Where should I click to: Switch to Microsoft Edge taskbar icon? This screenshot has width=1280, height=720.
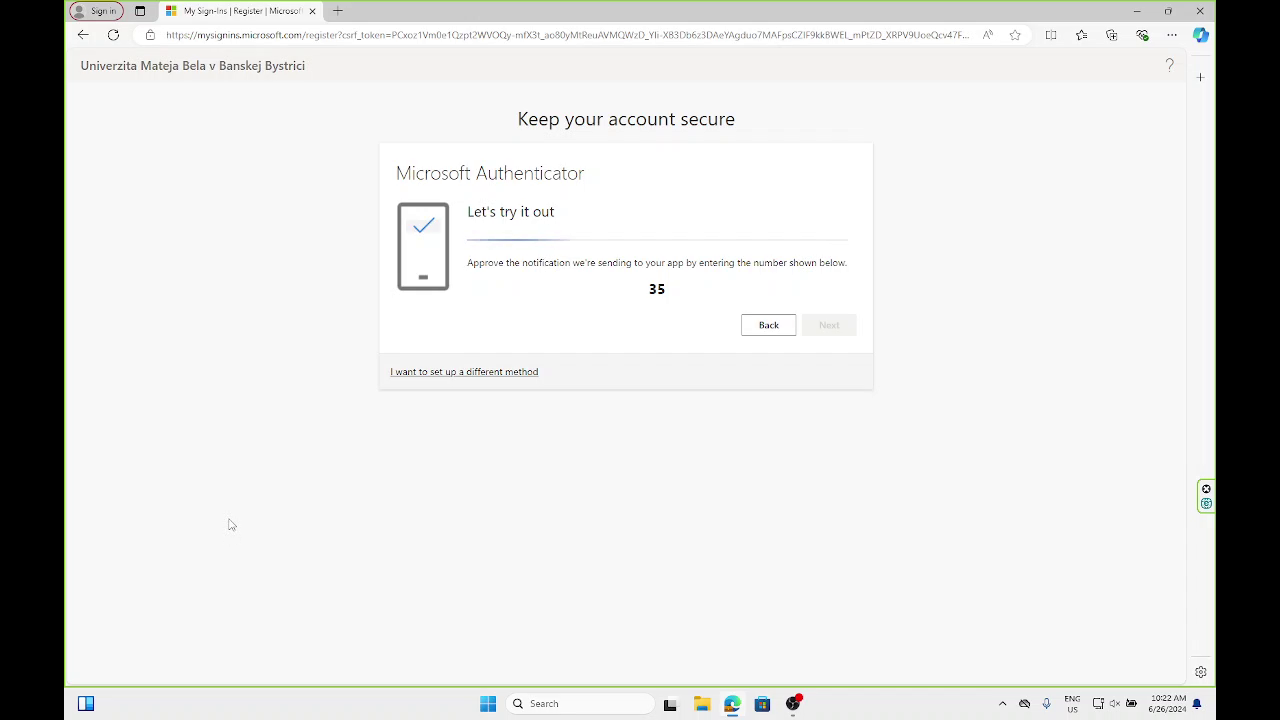[x=732, y=704]
